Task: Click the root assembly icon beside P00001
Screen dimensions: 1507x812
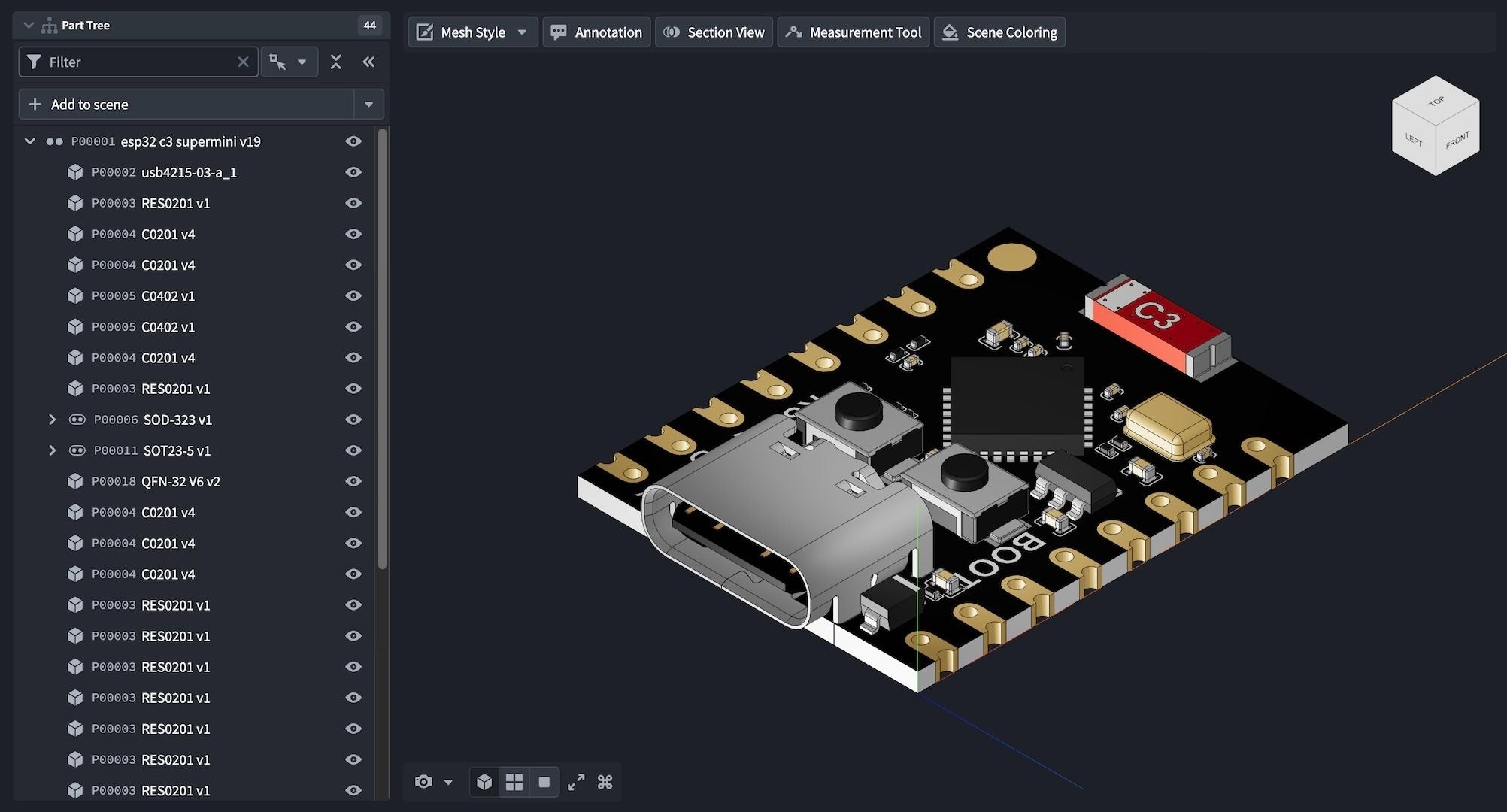Action: pos(54,141)
